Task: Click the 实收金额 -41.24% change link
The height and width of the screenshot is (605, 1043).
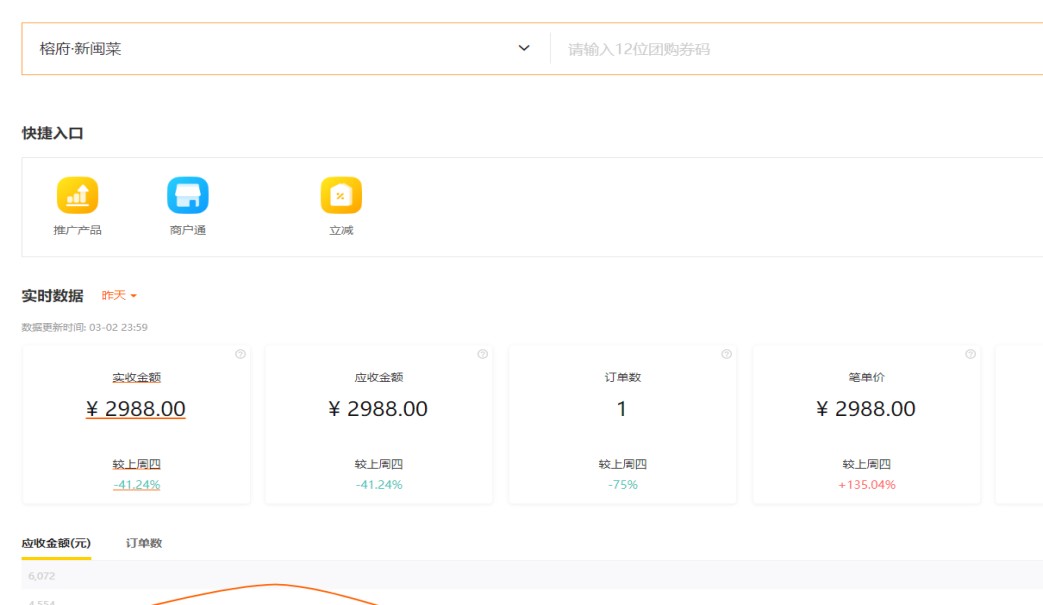Action: (136, 485)
